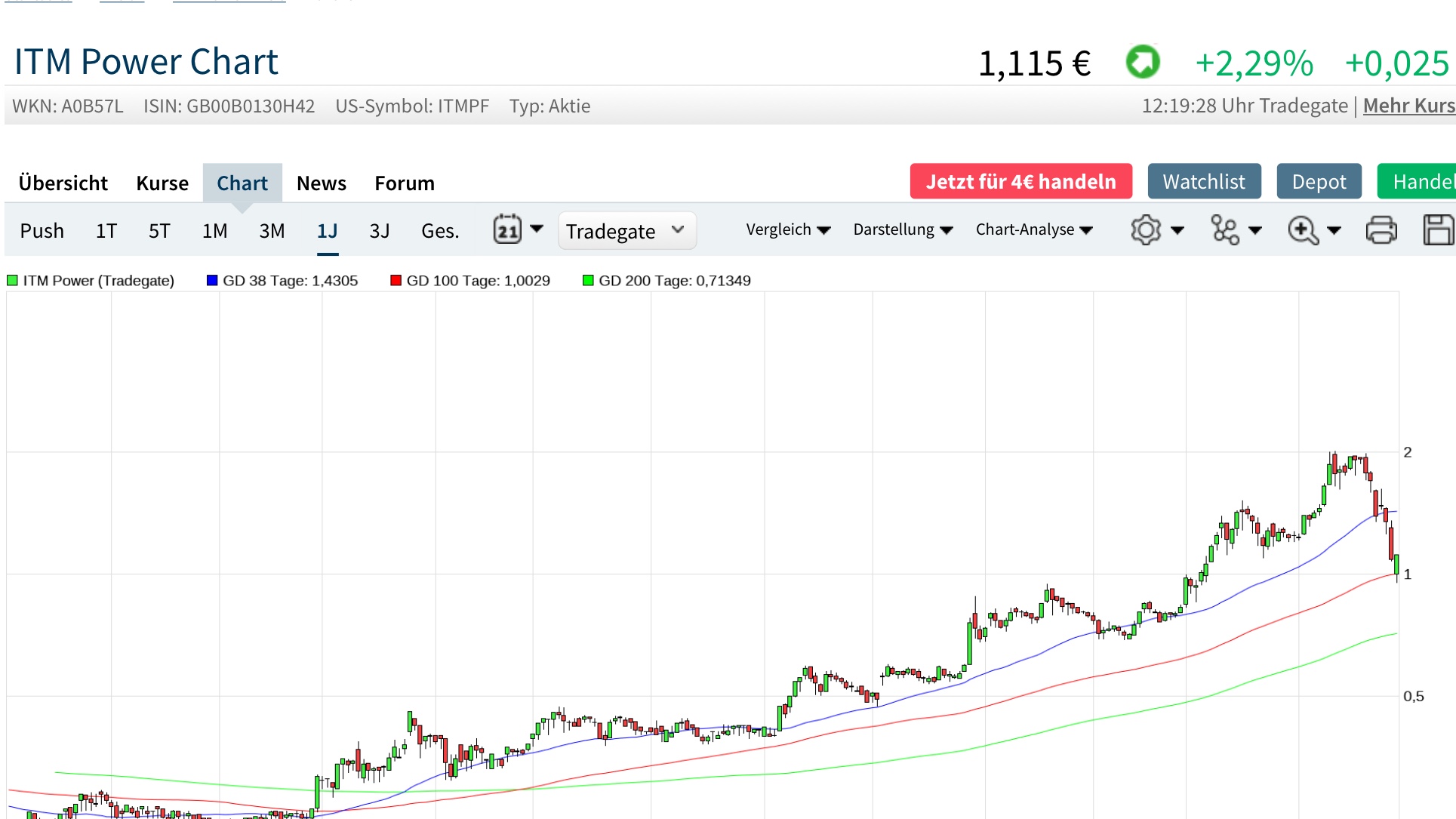Click the ITM Power green legend swatch

[x=12, y=281]
